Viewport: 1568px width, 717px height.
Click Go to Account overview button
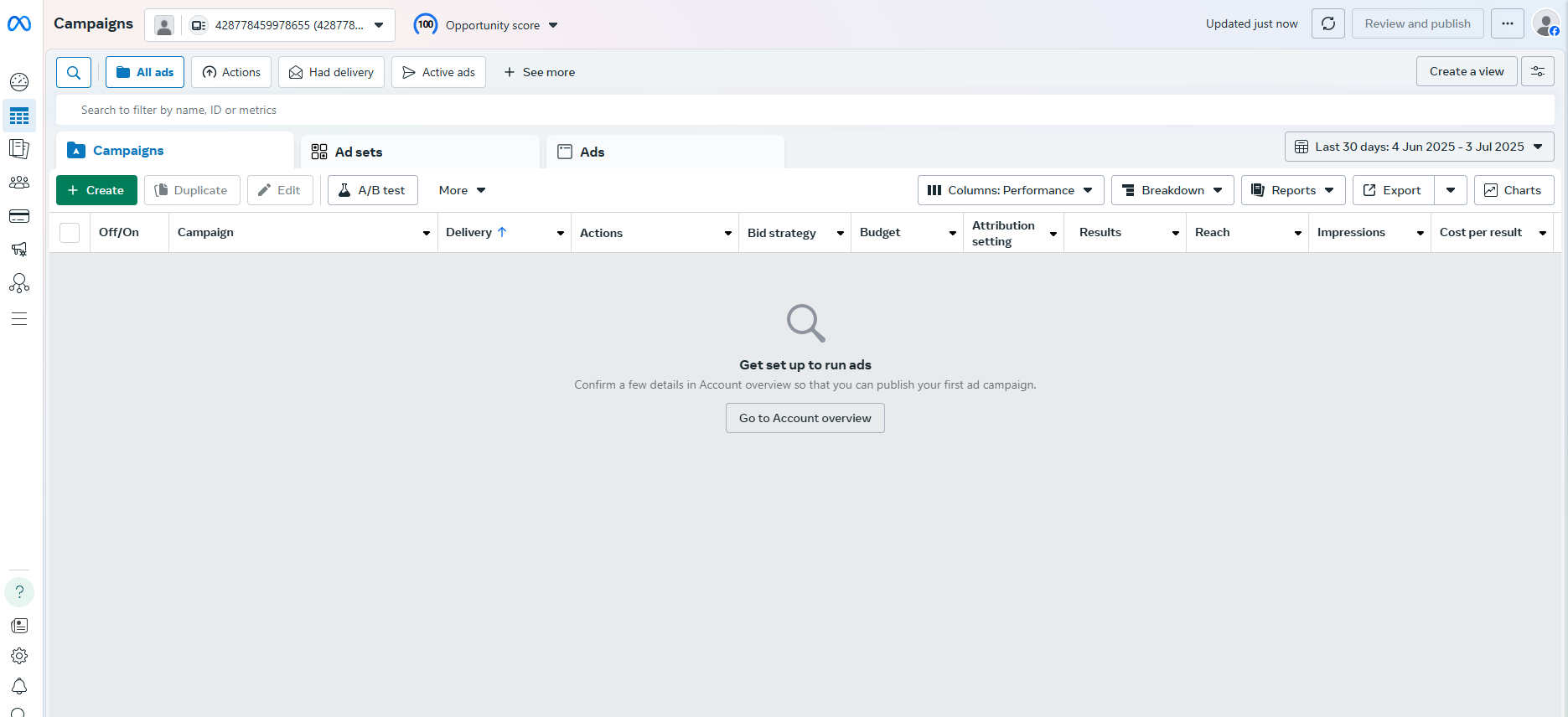[805, 418]
